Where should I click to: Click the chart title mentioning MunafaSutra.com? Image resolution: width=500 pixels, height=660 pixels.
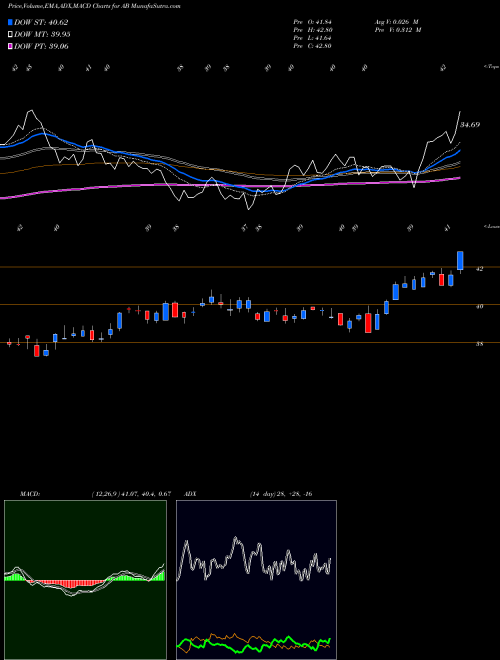click(x=94, y=6)
